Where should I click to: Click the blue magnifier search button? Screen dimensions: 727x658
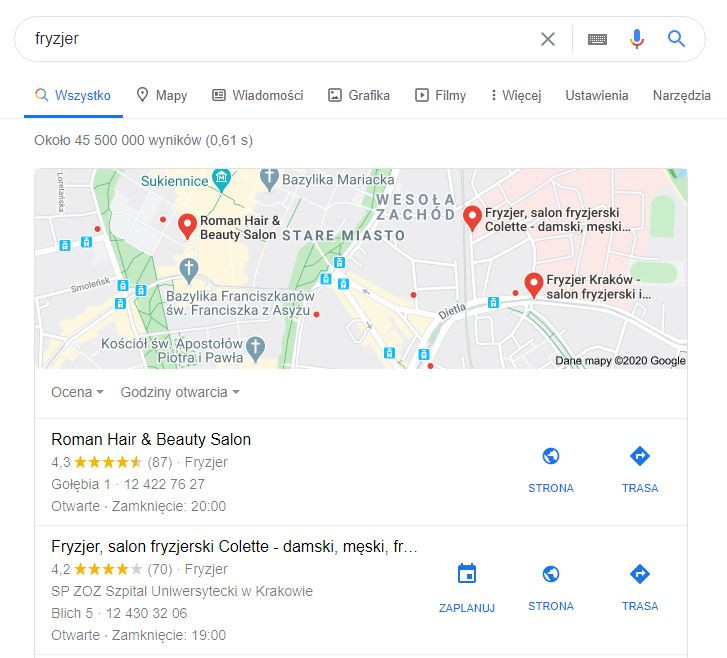click(x=676, y=39)
